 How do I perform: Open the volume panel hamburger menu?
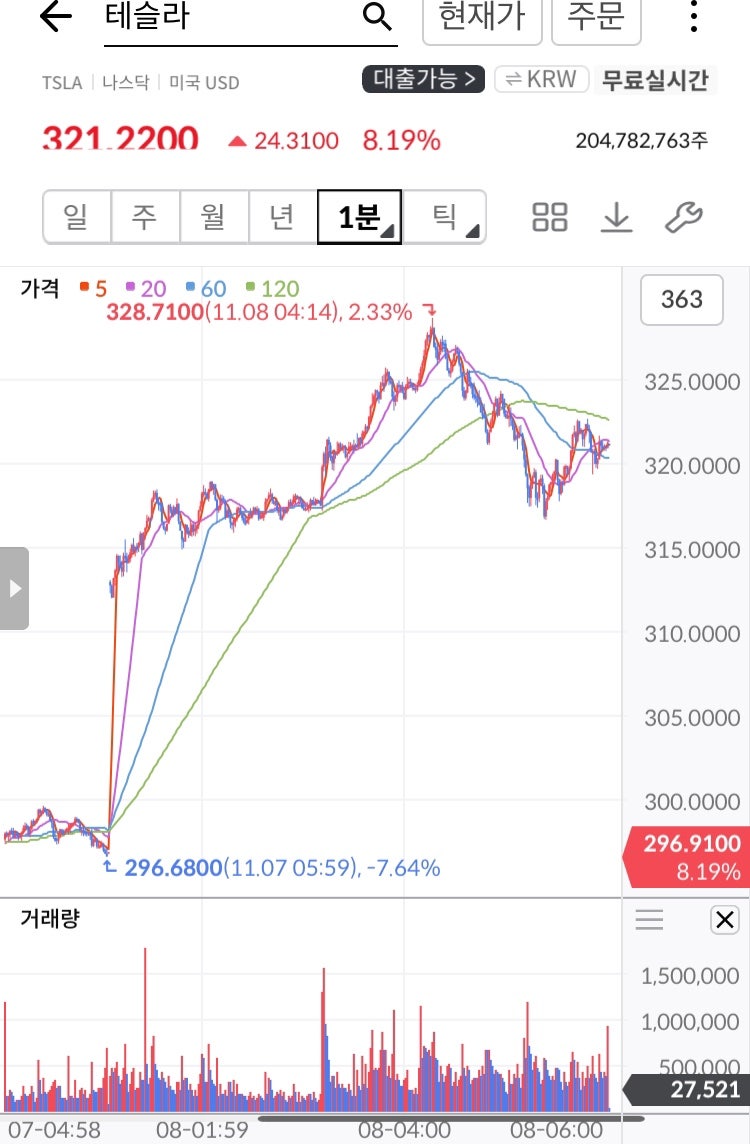649,919
